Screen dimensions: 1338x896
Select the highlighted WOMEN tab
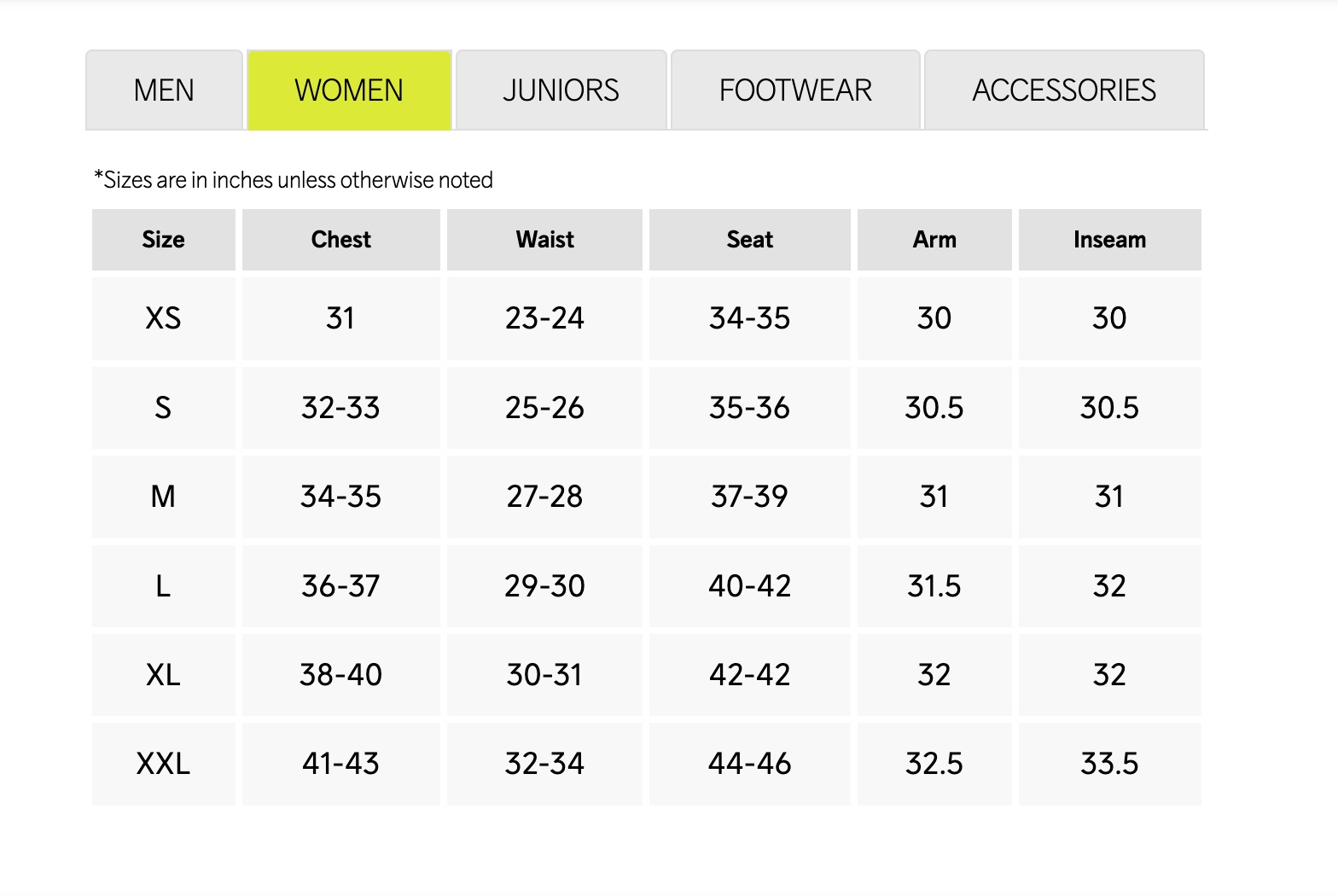(x=349, y=90)
